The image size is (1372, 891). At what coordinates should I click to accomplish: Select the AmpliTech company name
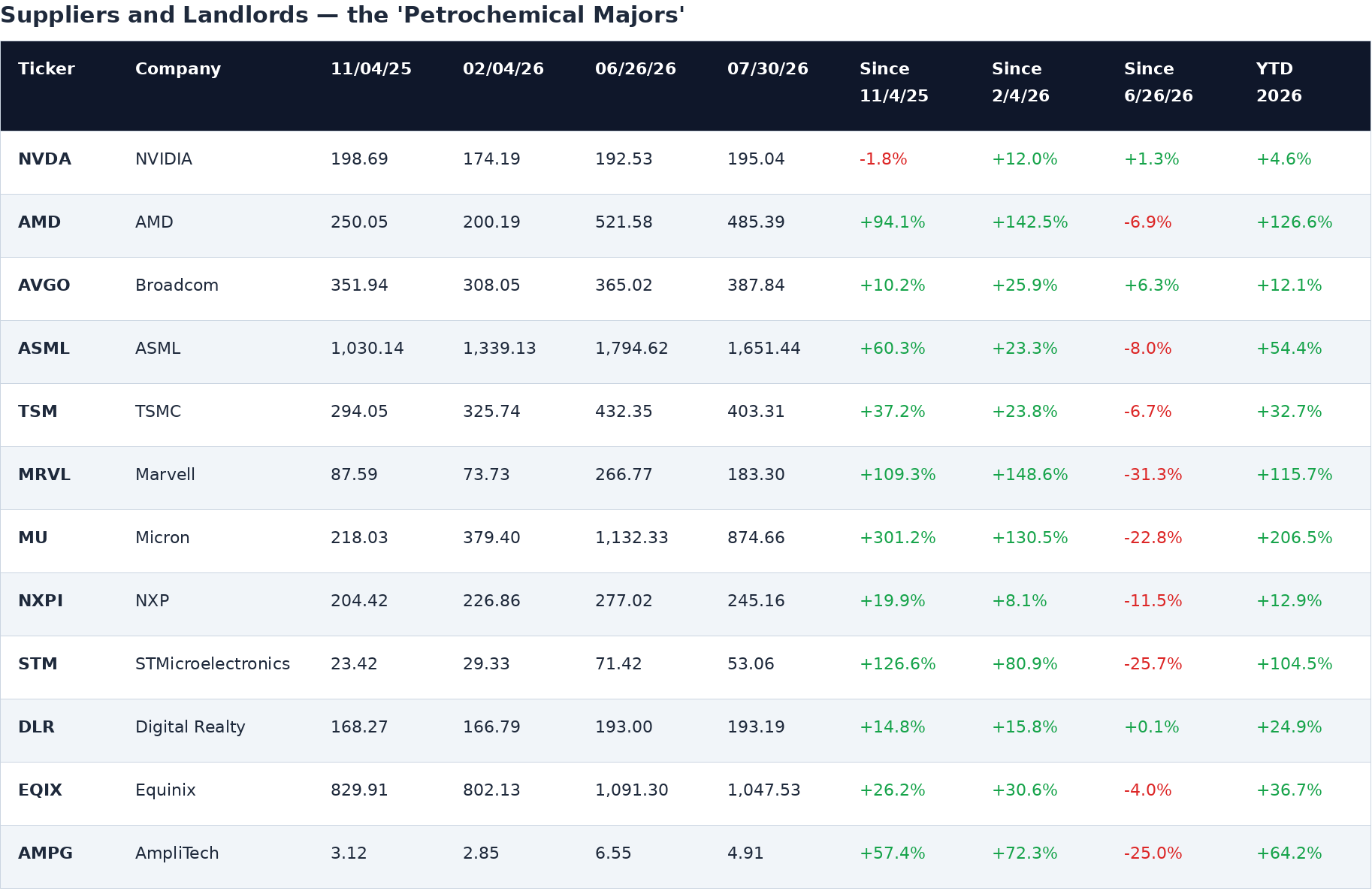(x=177, y=853)
